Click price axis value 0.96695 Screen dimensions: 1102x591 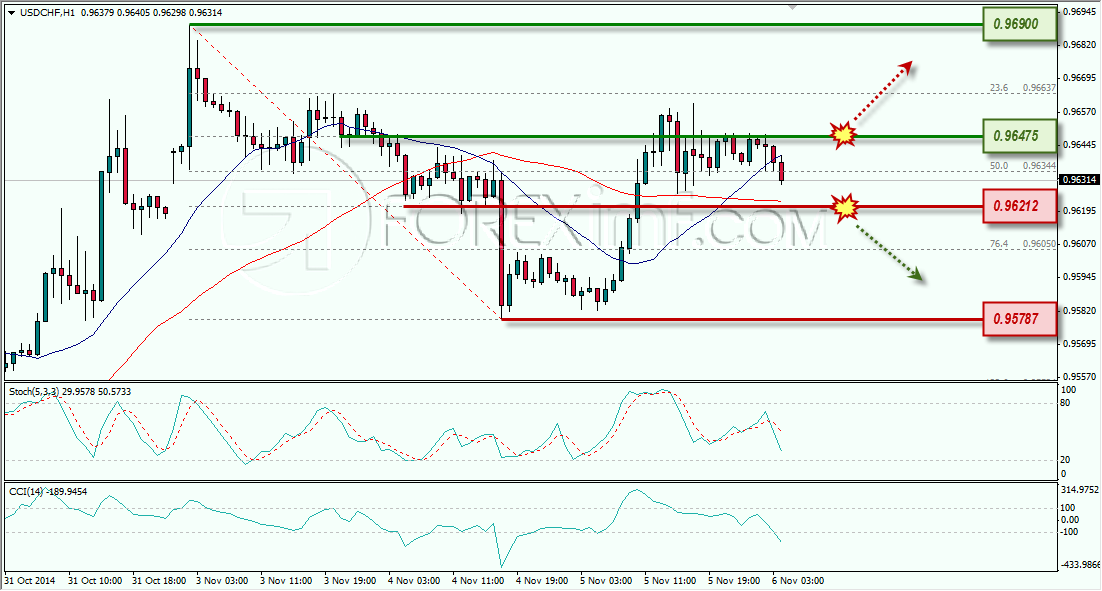(1080, 78)
